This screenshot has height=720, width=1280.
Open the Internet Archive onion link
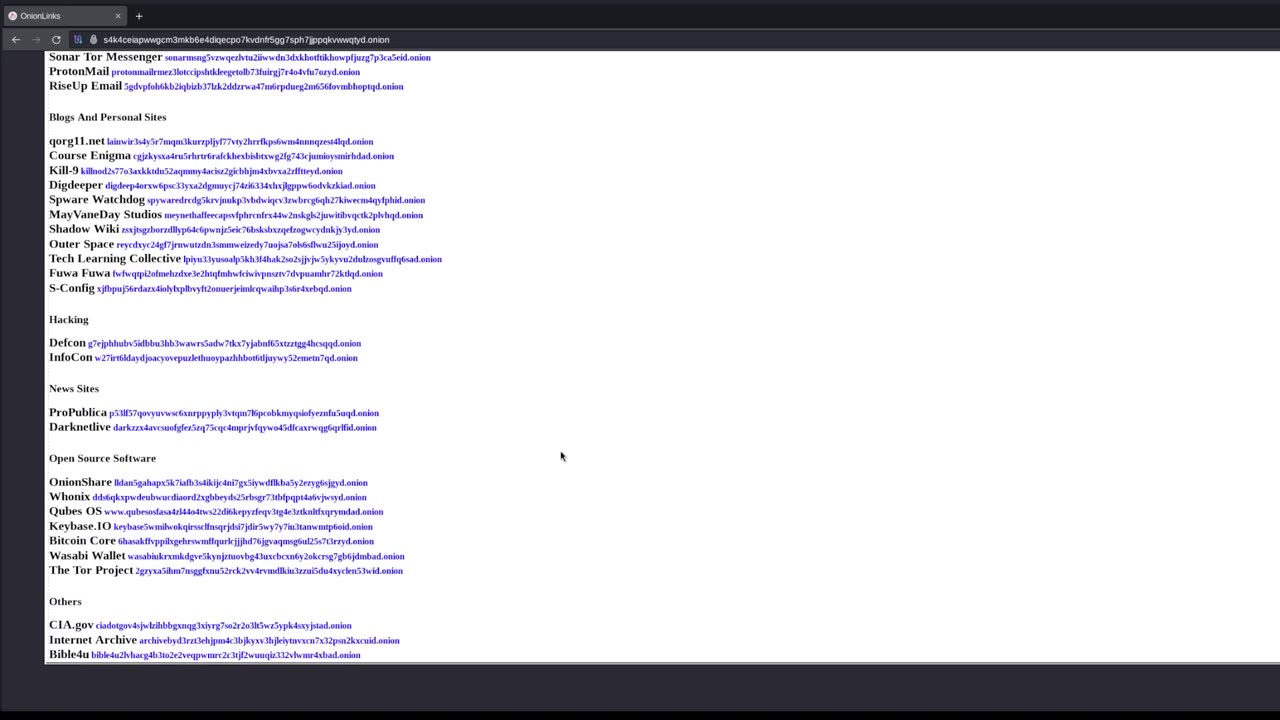[x=269, y=641]
